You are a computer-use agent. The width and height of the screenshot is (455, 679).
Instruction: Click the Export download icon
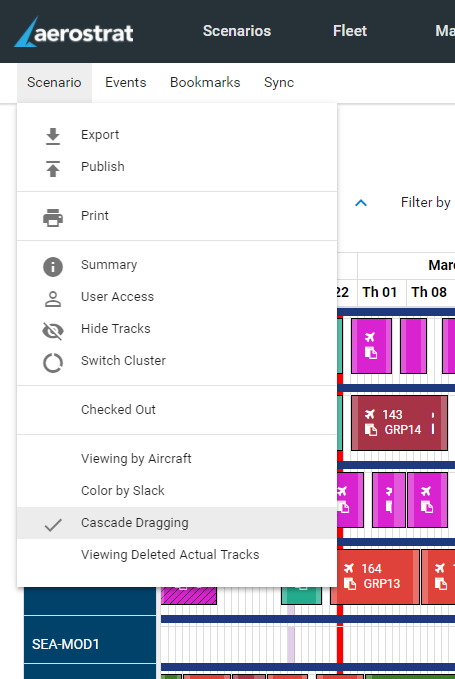pos(53,136)
